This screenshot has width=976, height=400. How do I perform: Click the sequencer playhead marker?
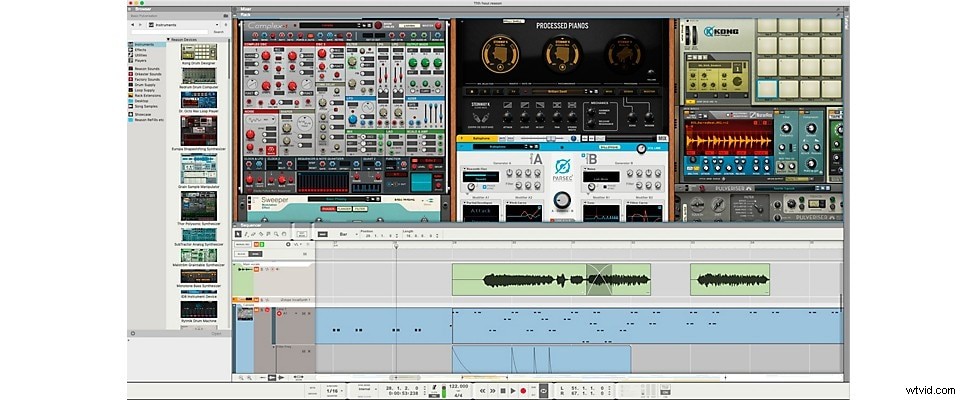pos(396,246)
